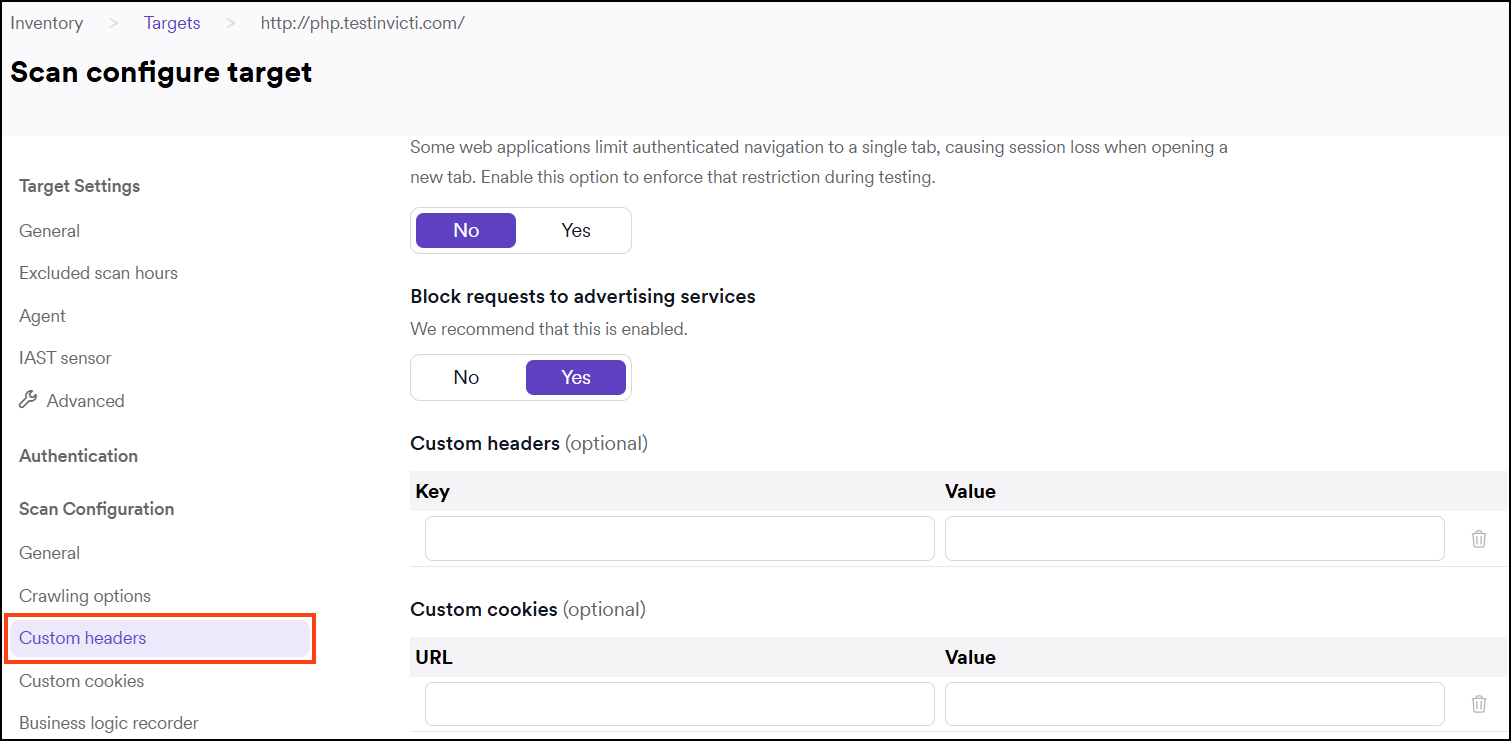The width and height of the screenshot is (1511, 741).
Task: Disable blocking of advertising services
Action: click(x=465, y=377)
